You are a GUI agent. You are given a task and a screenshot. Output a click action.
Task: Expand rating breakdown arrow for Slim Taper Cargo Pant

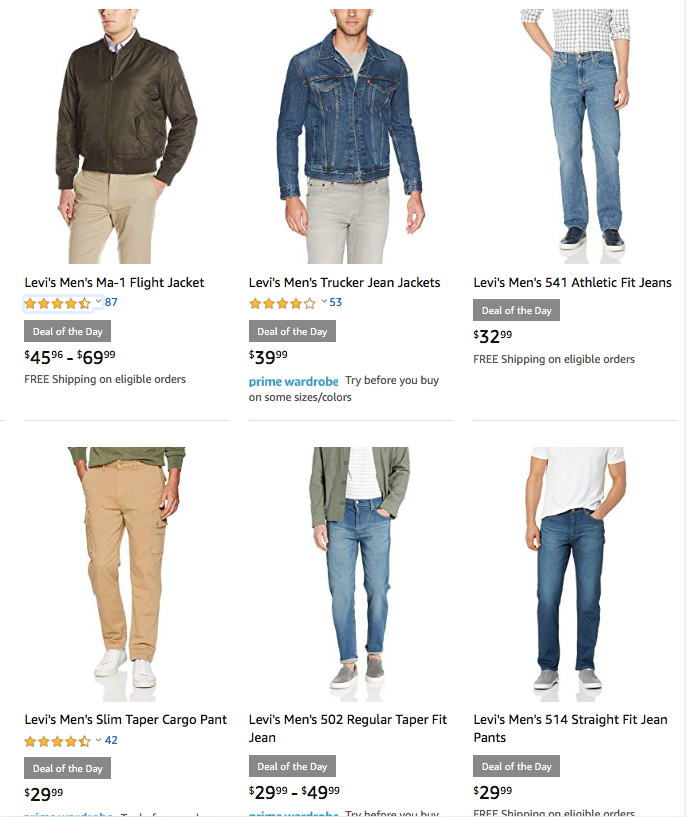click(98, 740)
